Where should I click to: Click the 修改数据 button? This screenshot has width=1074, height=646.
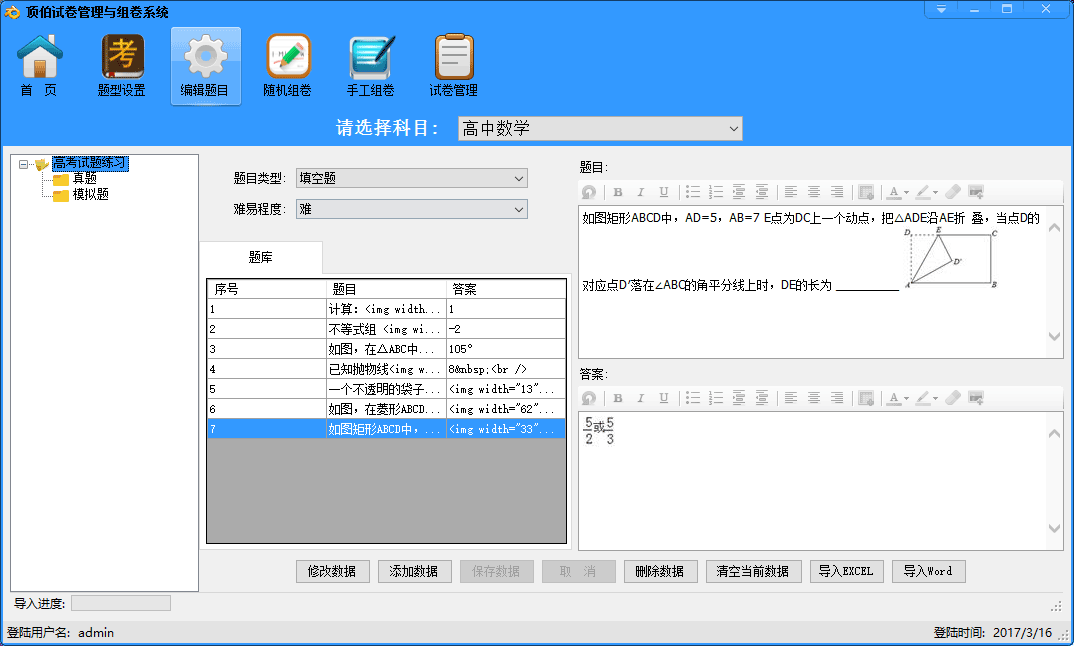point(332,571)
